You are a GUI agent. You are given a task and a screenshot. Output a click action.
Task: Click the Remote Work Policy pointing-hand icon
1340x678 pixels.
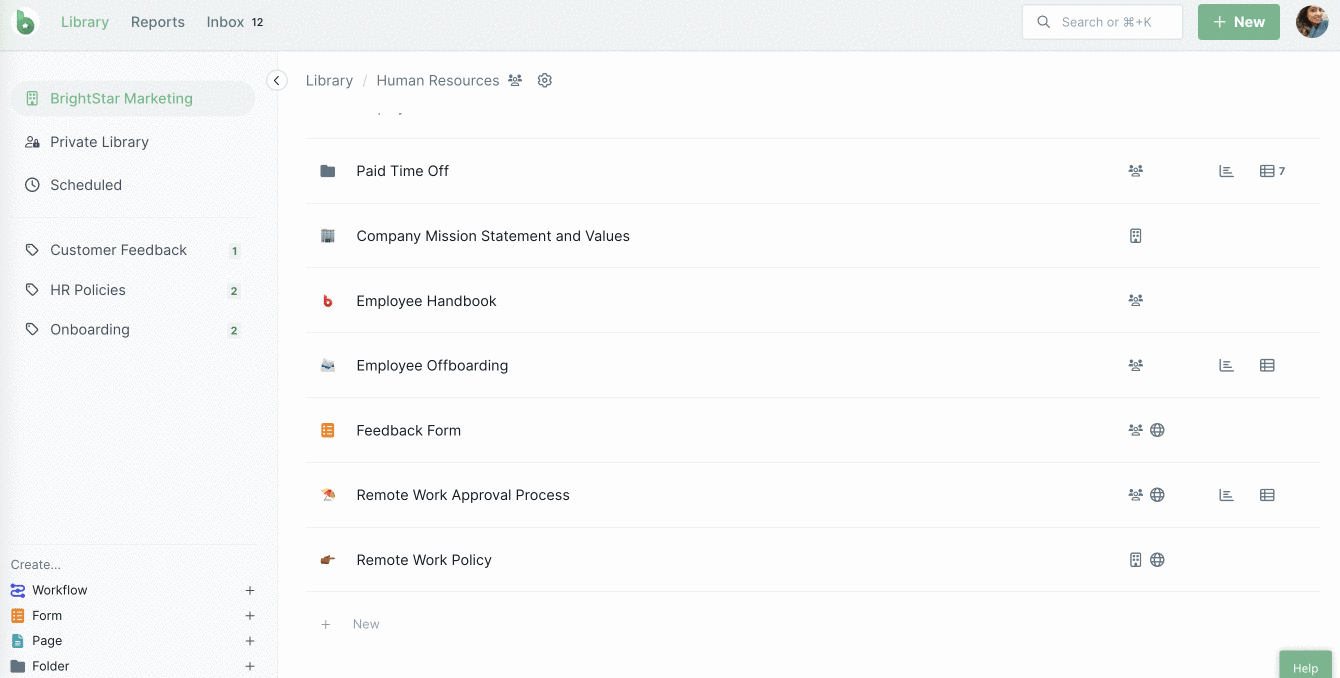(x=328, y=560)
